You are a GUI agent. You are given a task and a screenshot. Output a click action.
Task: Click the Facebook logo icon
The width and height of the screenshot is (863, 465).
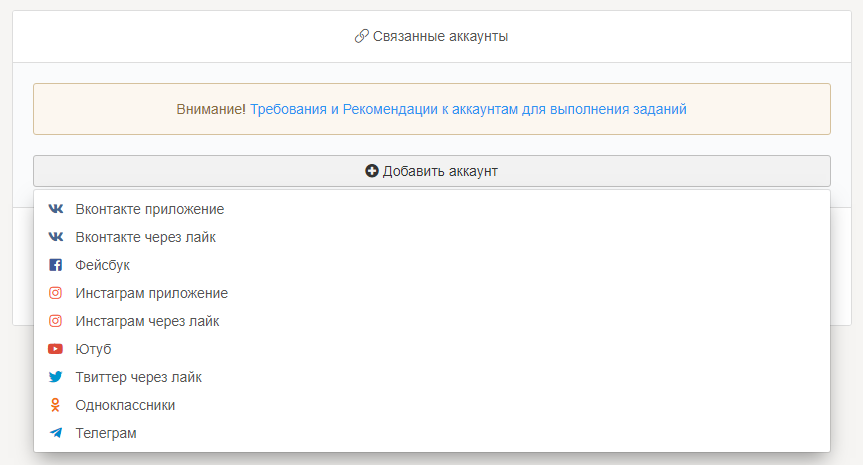(x=56, y=266)
